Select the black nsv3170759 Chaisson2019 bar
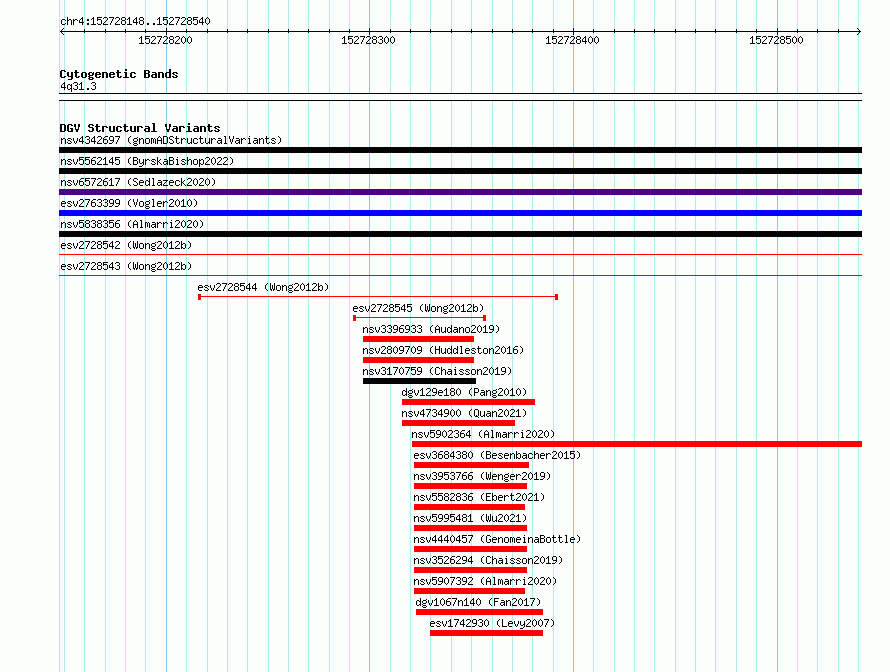The height and width of the screenshot is (672, 890). point(419,381)
